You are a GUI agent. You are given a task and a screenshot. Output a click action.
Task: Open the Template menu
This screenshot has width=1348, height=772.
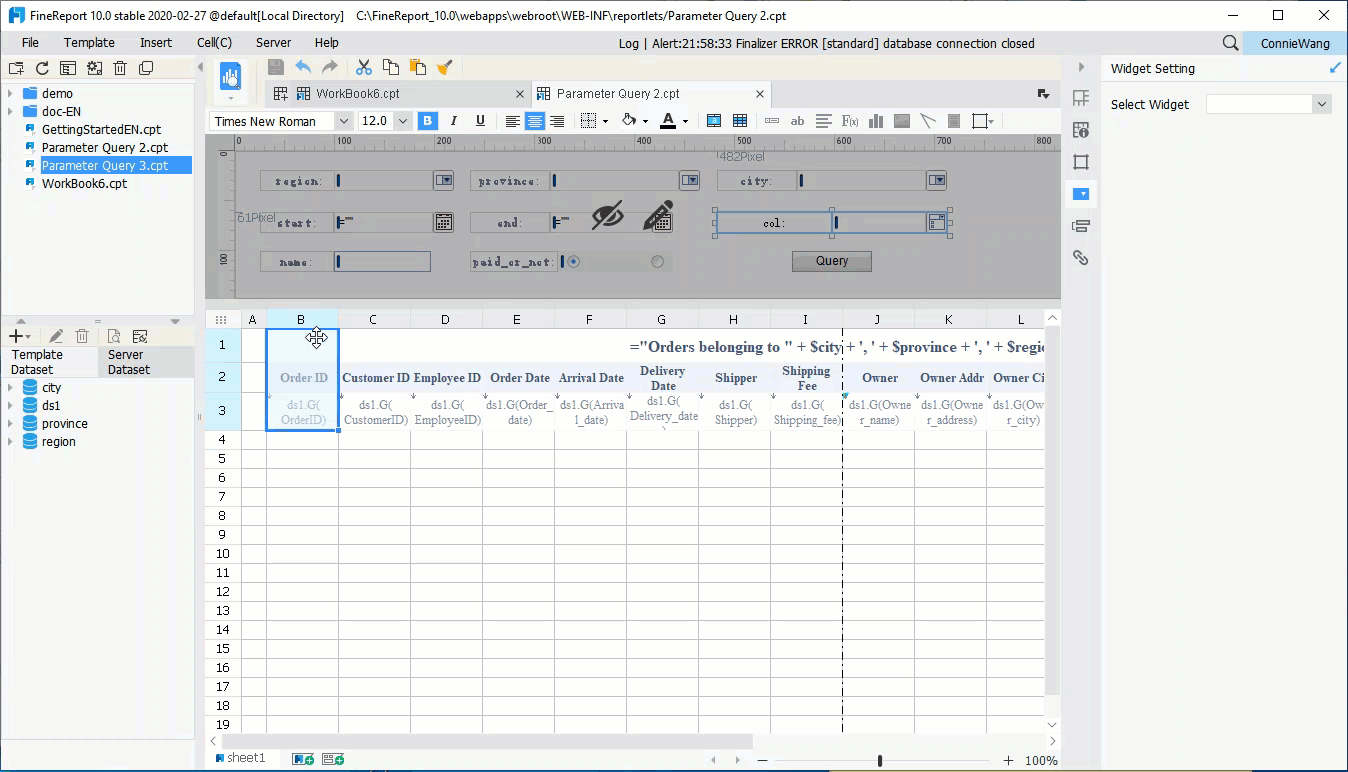click(89, 43)
